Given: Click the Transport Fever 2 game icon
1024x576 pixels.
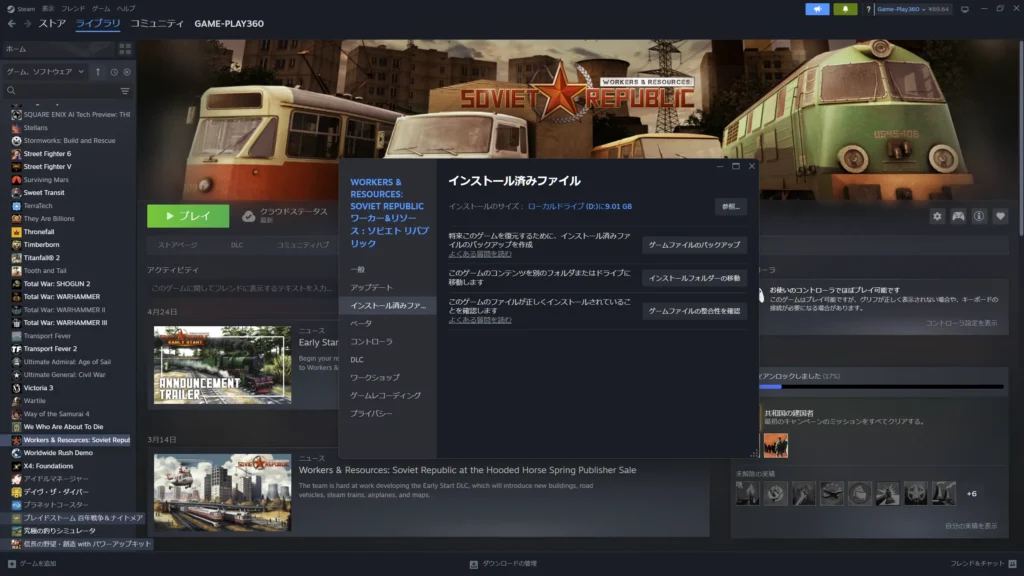Looking at the screenshot, I should [x=16, y=349].
